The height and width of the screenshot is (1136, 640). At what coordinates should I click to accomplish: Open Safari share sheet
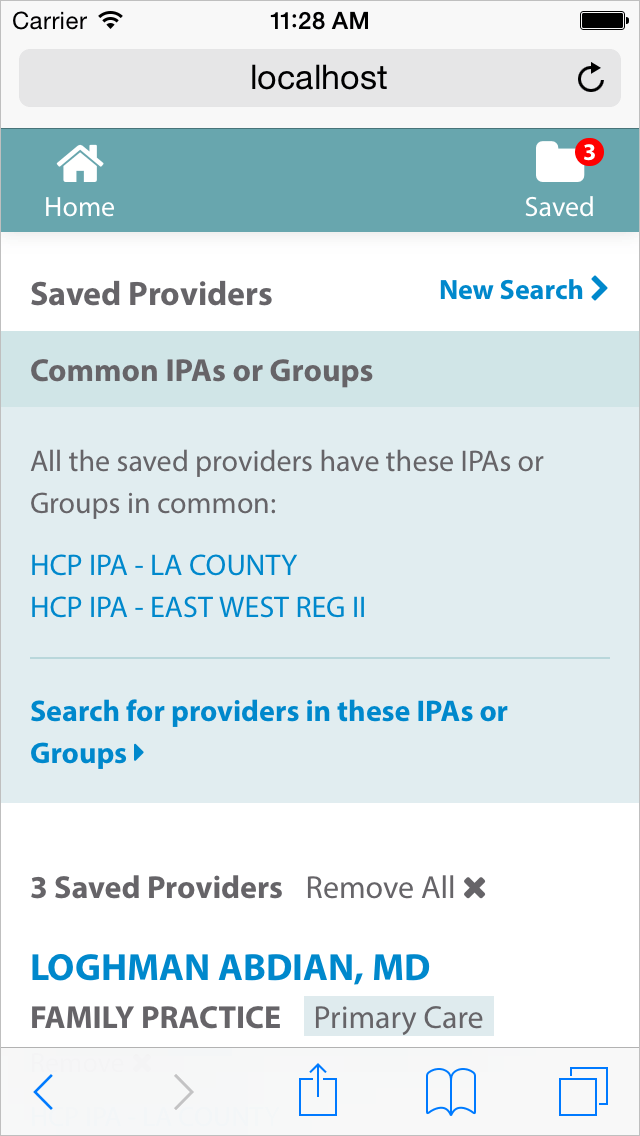pos(319,1090)
